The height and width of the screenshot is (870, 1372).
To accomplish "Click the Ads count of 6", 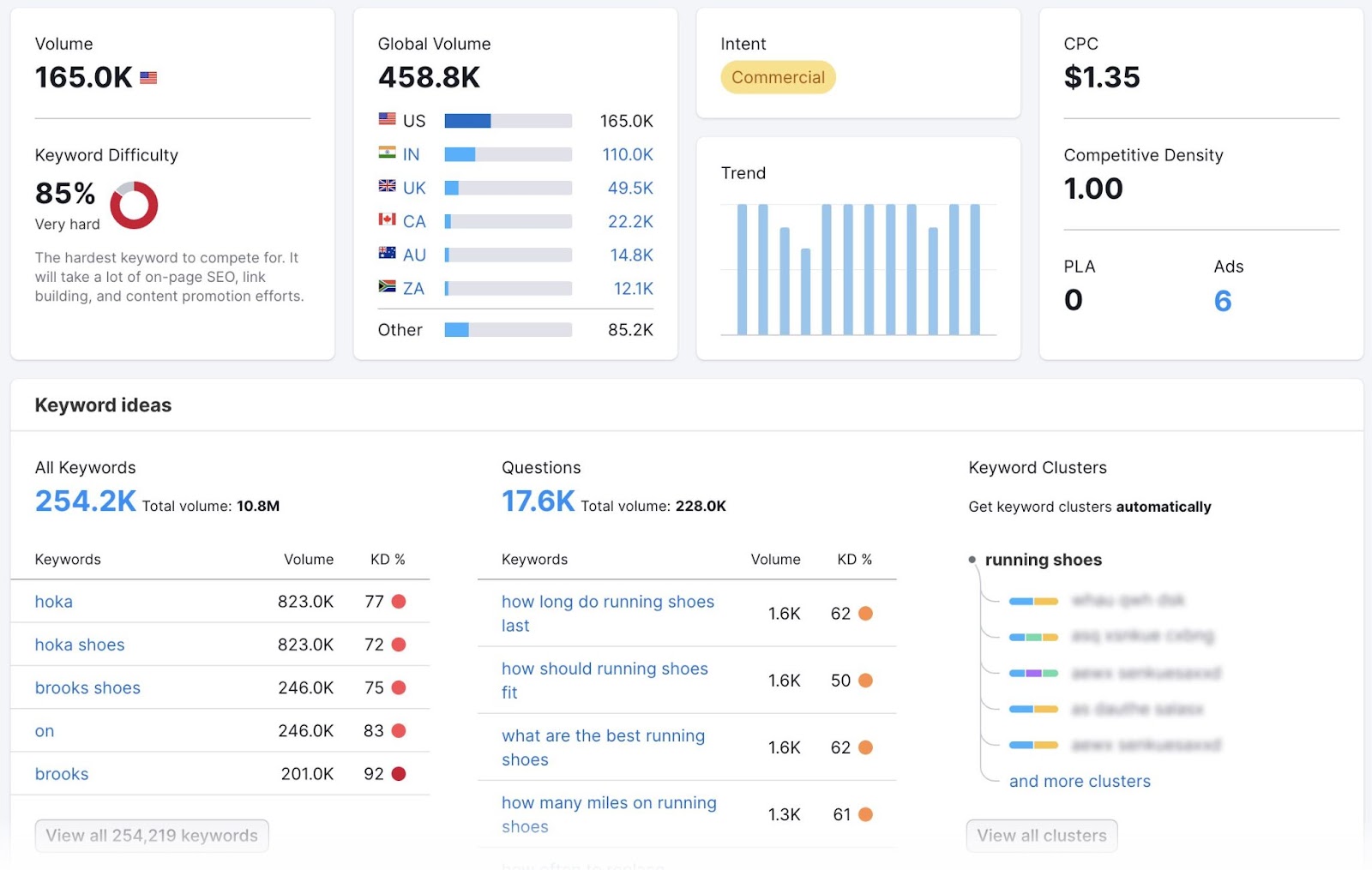I will point(1224,300).
